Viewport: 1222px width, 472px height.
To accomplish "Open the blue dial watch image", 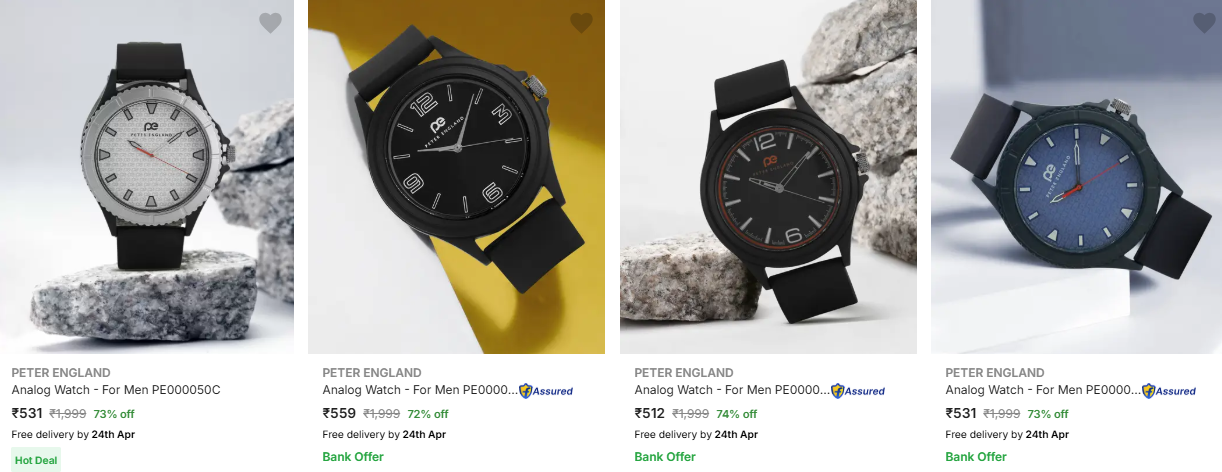I will 1076,176.
